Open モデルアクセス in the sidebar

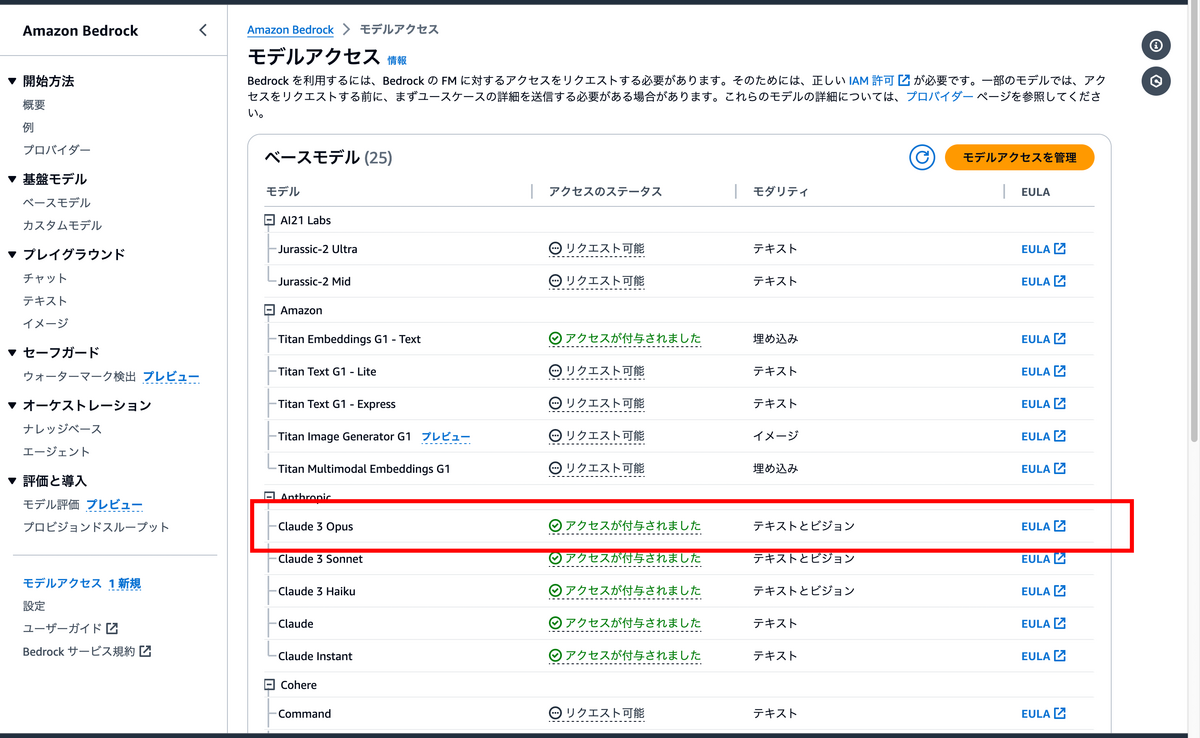(x=62, y=583)
